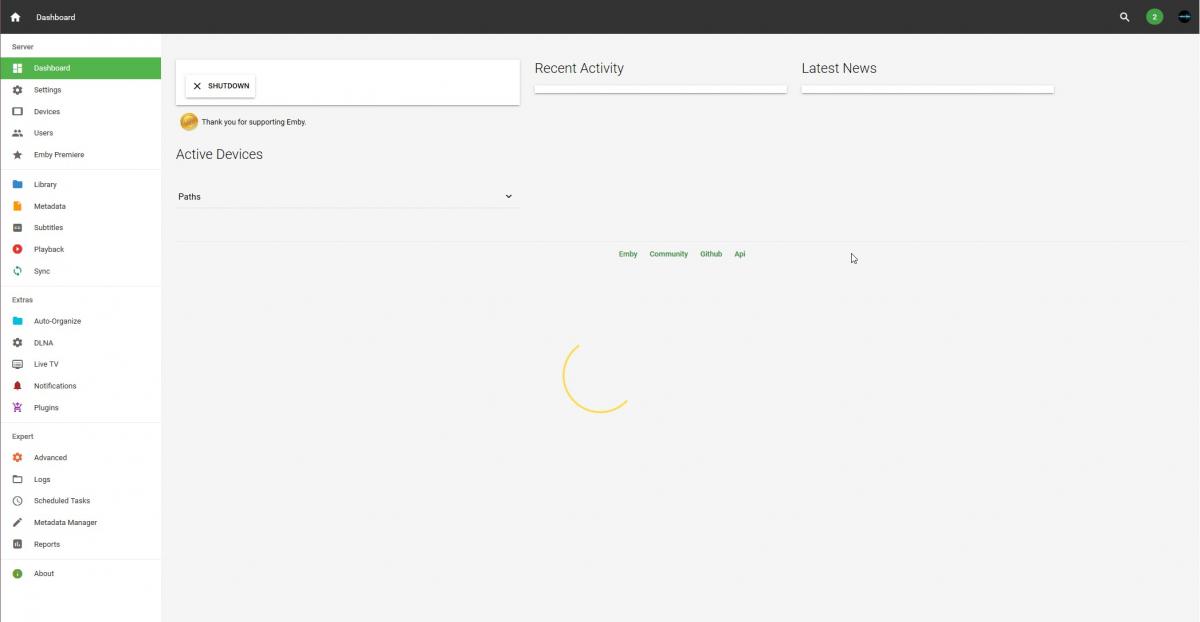Click the green Sync arrows icon
The height and width of the screenshot is (622, 1200).
pos(17,271)
